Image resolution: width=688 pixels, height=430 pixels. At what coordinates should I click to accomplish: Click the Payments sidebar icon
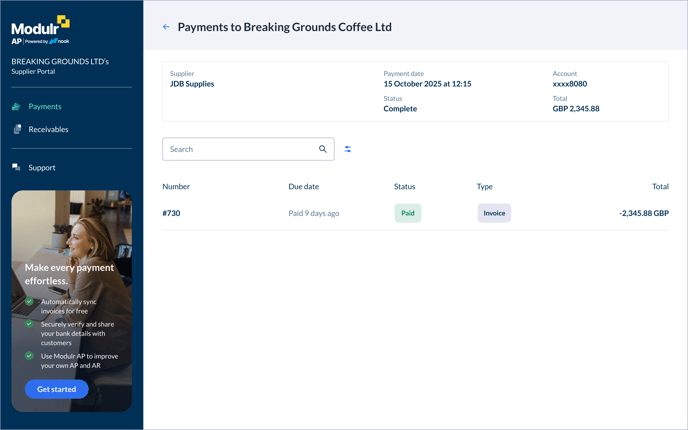coord(16,107)
